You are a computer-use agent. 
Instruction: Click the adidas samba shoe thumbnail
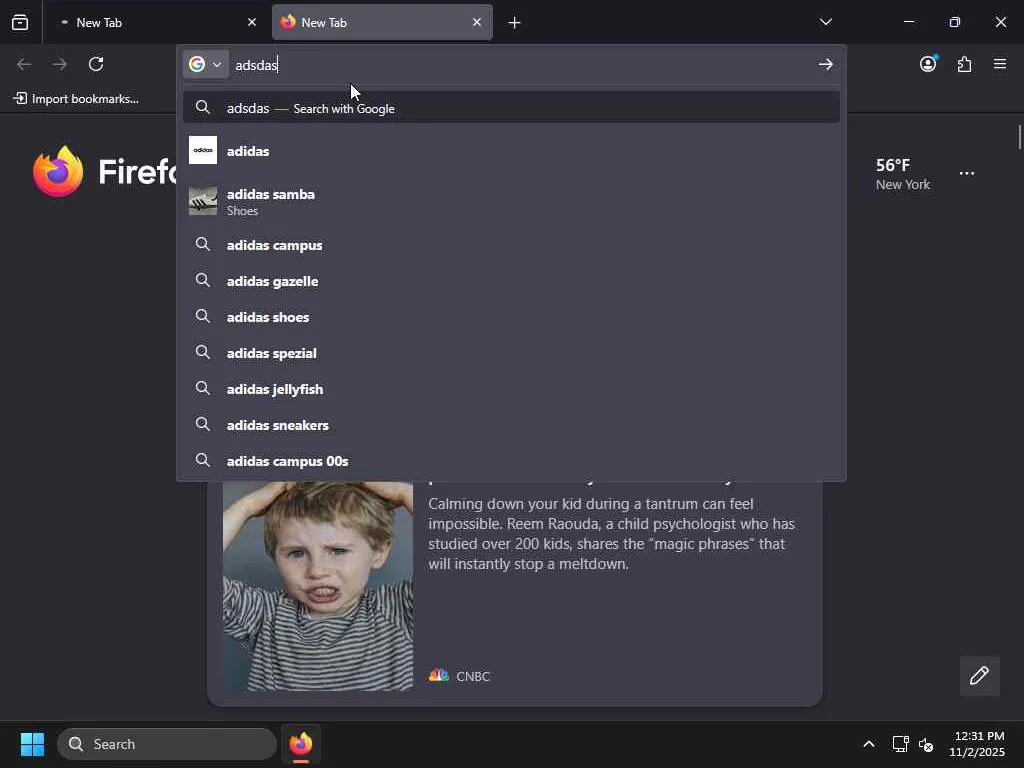click(203, 201)
